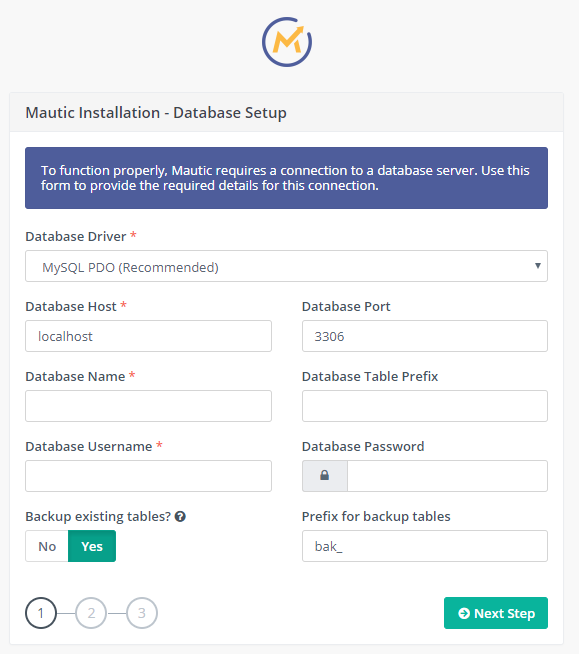Click the Next Step button
This screenshot has height=654, width=579.
click(496, 613)
